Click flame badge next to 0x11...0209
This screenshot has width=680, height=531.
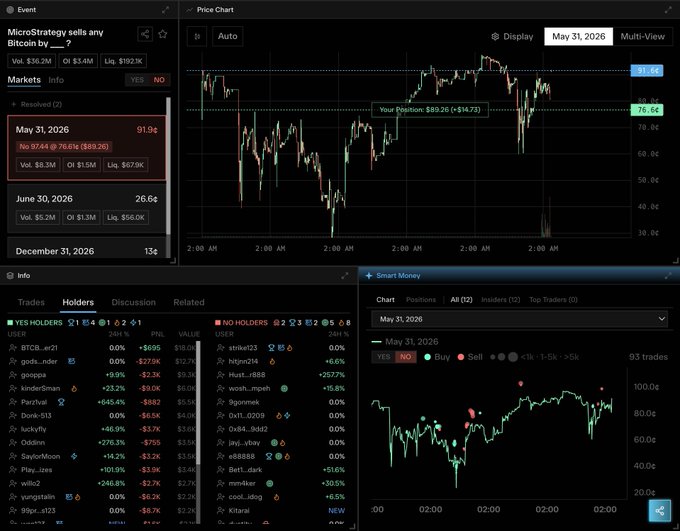(x=279, y=416)
